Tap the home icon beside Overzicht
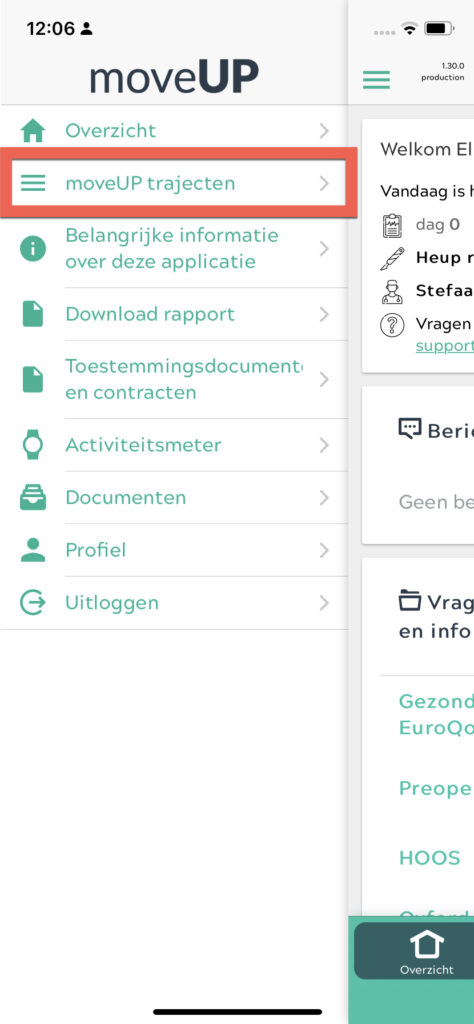 point(33,131)
